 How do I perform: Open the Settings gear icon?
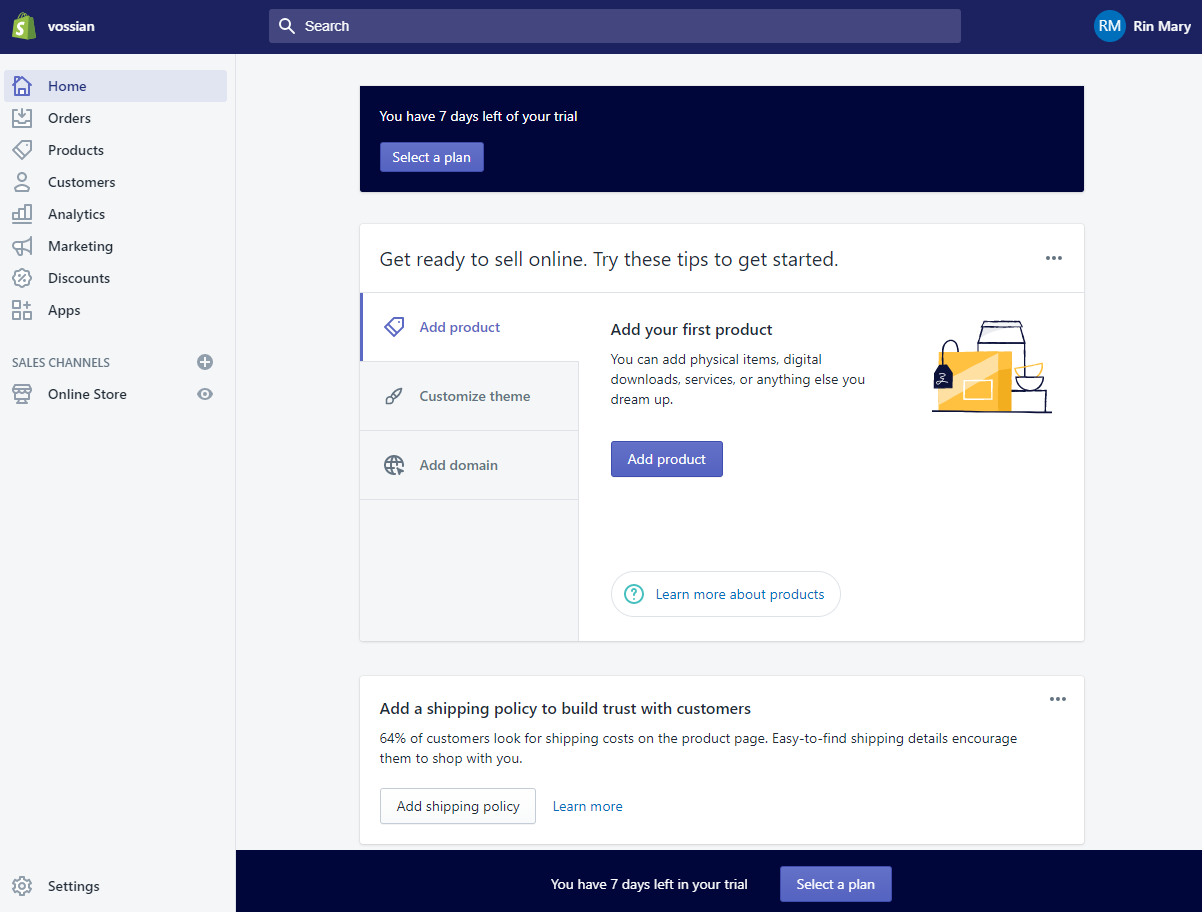22,886
